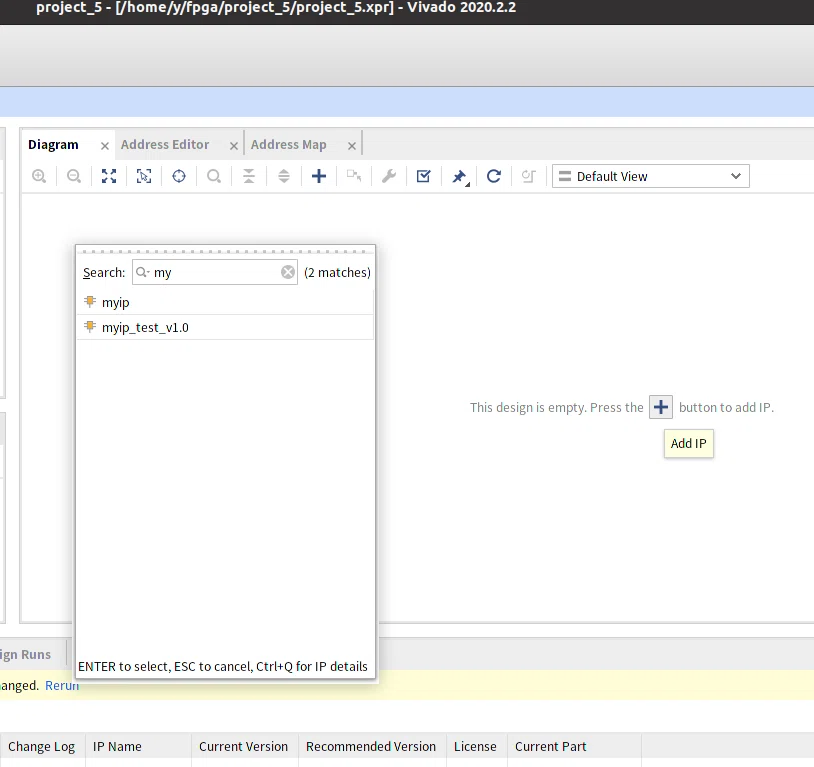The width and height of the screenshot is (814, 767).
Task: Select myip from the search results
Action: tap(225, 302)
